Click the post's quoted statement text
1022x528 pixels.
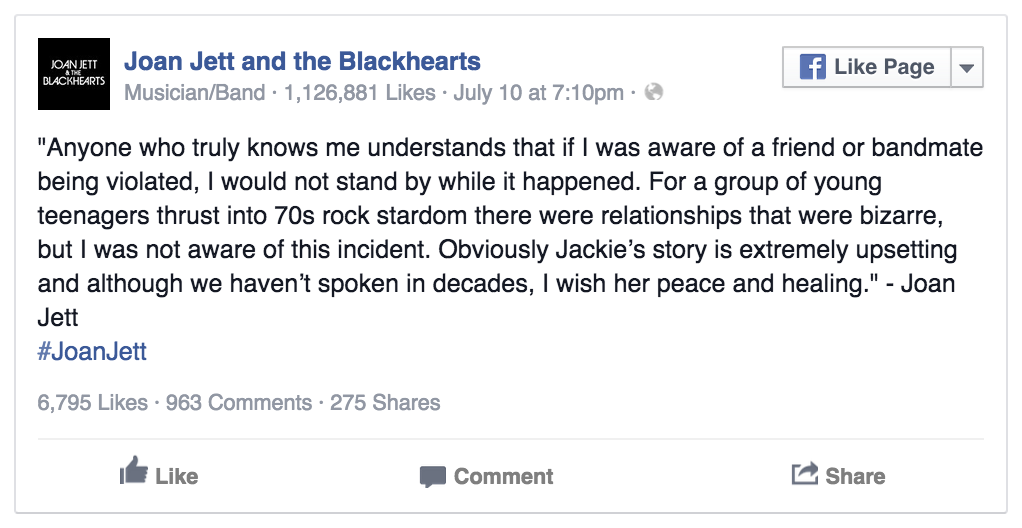tap(510, 233)
